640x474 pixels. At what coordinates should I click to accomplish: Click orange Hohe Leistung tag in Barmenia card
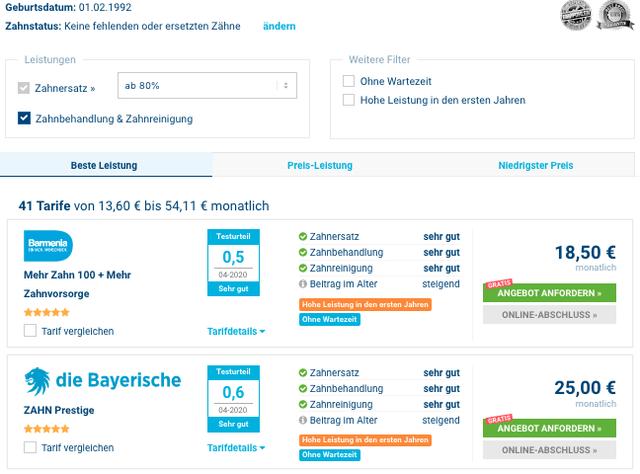click(365, 304)
